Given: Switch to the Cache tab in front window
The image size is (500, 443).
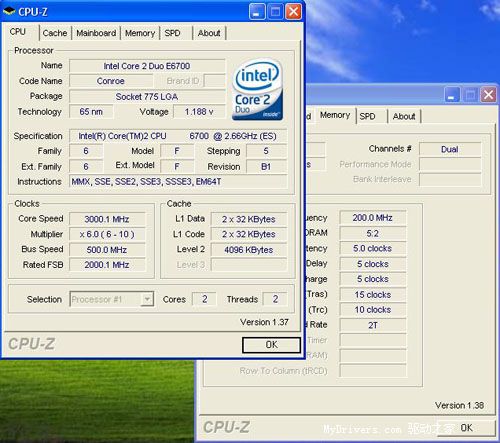Looking at the screenshot, I should pos(55,33).
